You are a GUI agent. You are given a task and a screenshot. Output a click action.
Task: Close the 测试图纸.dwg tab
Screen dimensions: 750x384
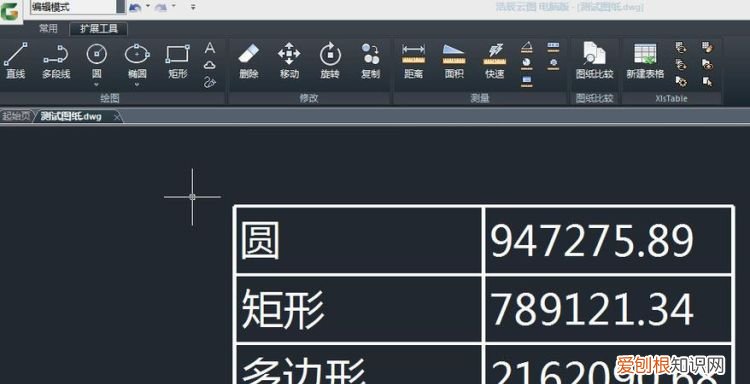tap(117, 117)
